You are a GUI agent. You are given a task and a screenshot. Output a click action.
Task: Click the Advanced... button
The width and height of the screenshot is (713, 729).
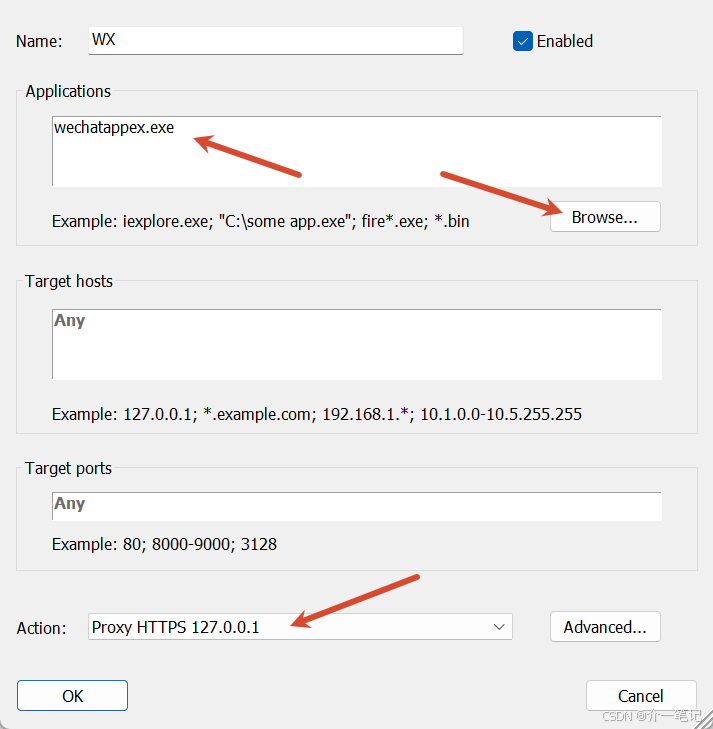click(x=605, y=627)
